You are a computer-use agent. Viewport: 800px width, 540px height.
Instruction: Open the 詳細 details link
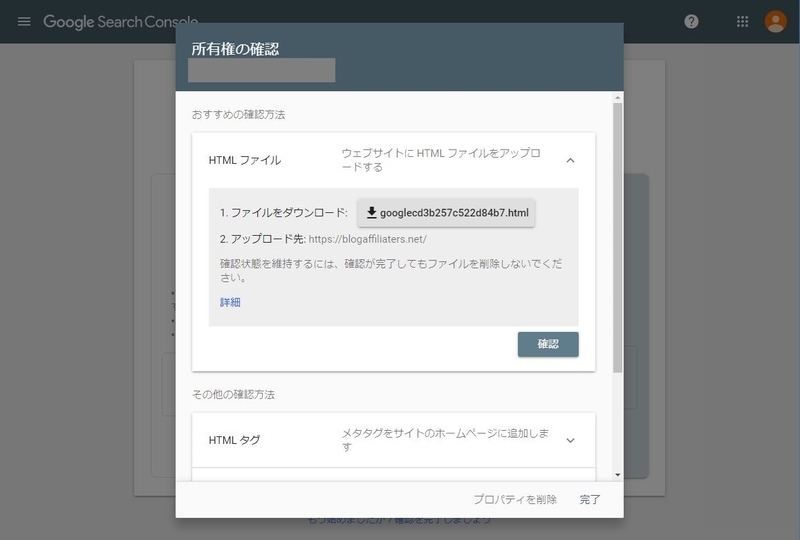230,302
